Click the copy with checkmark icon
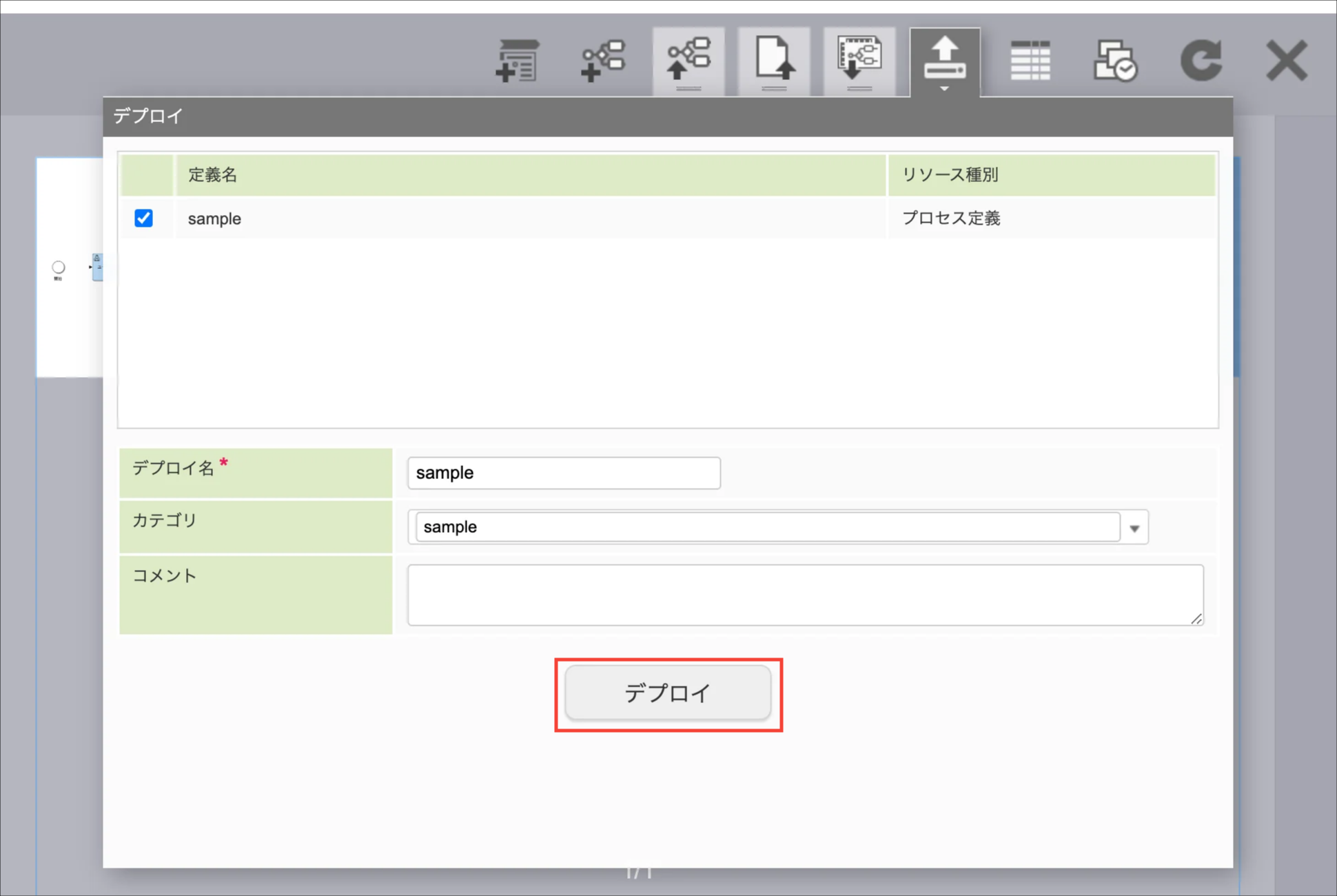This screenshot has height=896, width=1337. click(1115, 61)
